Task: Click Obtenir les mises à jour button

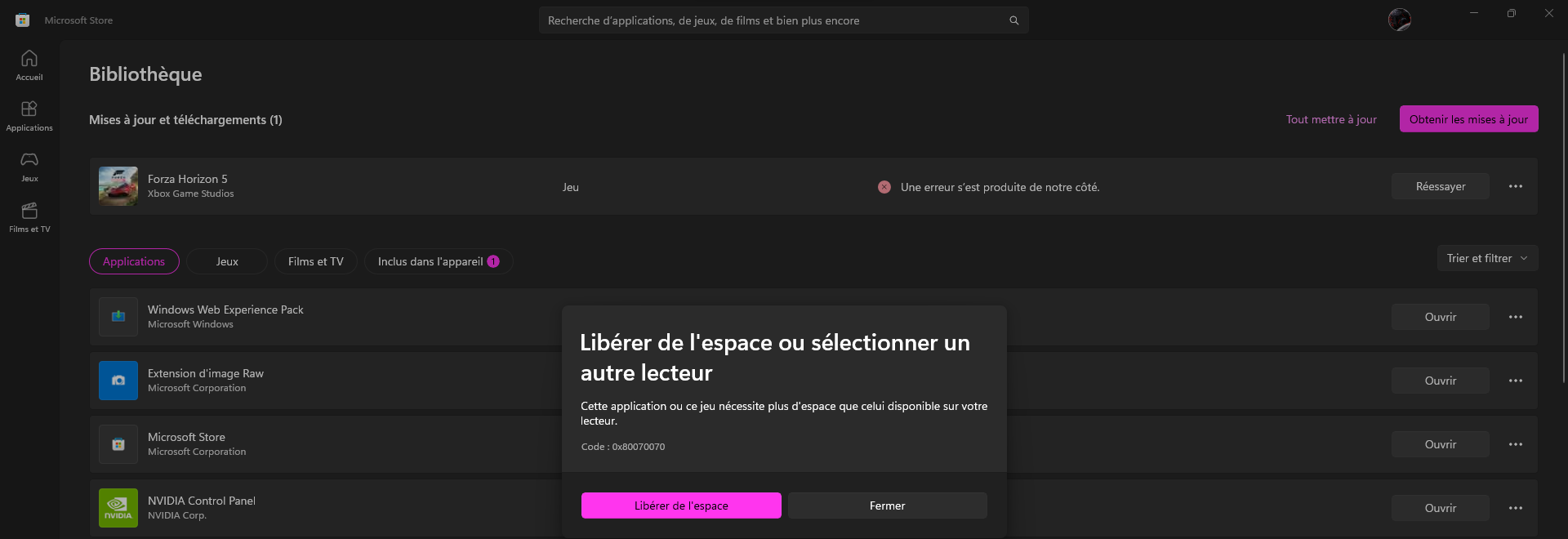Action: 1468,119
